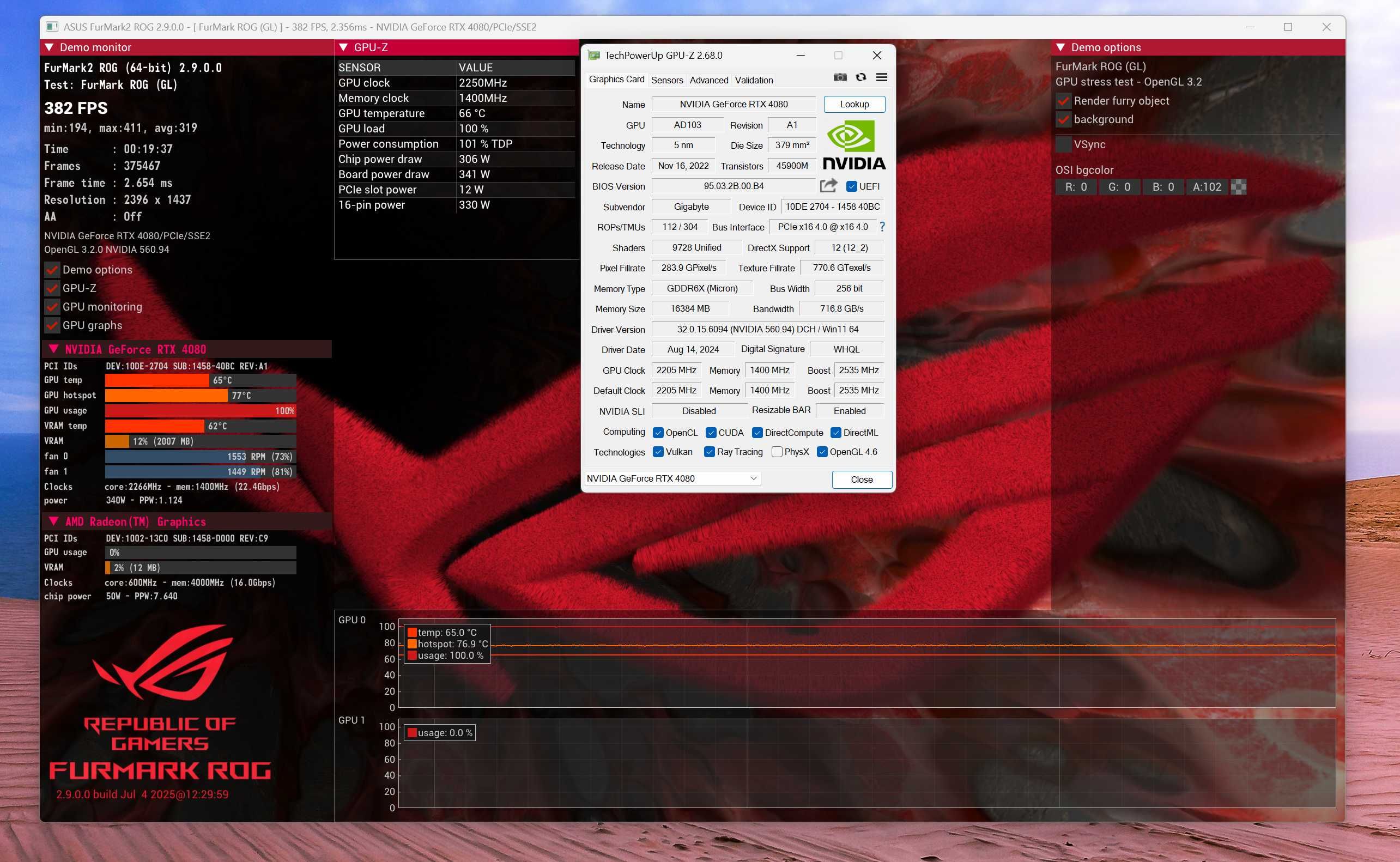1400x862 pixels.
Task: Uncheck Render furry object
Action: 1063,101
